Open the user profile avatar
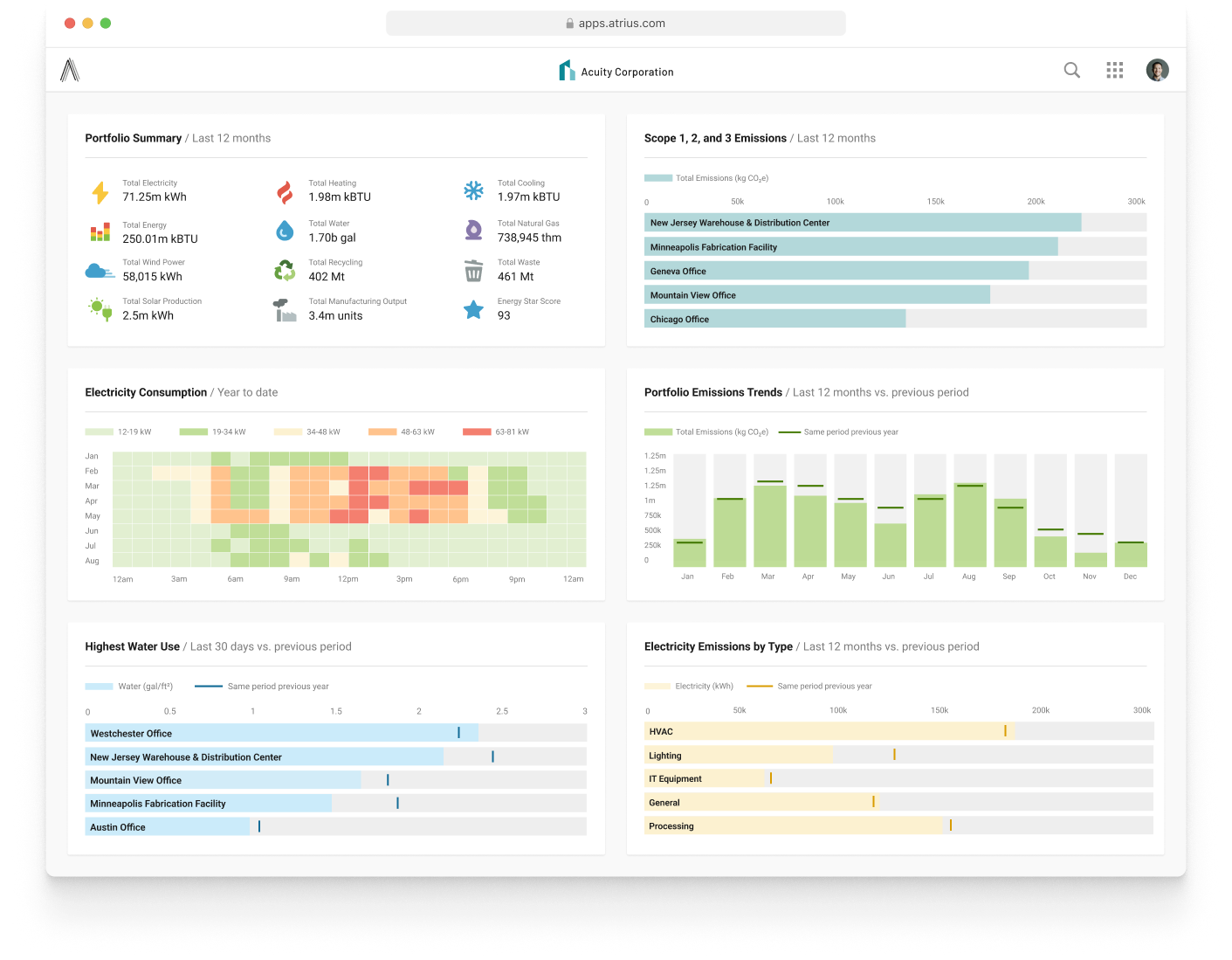Viewport: 1232px width, 960px height. pos(1157,71)
